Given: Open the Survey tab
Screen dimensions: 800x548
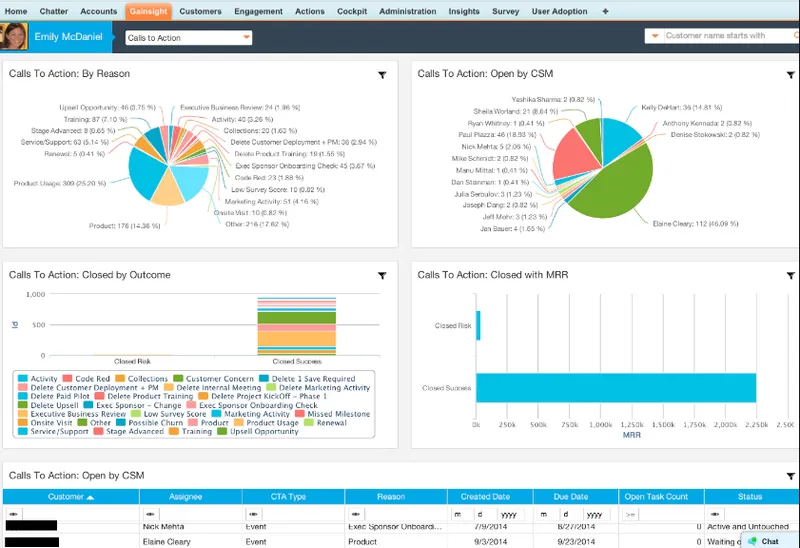Looking at the screenshot, I should (506, 11).
